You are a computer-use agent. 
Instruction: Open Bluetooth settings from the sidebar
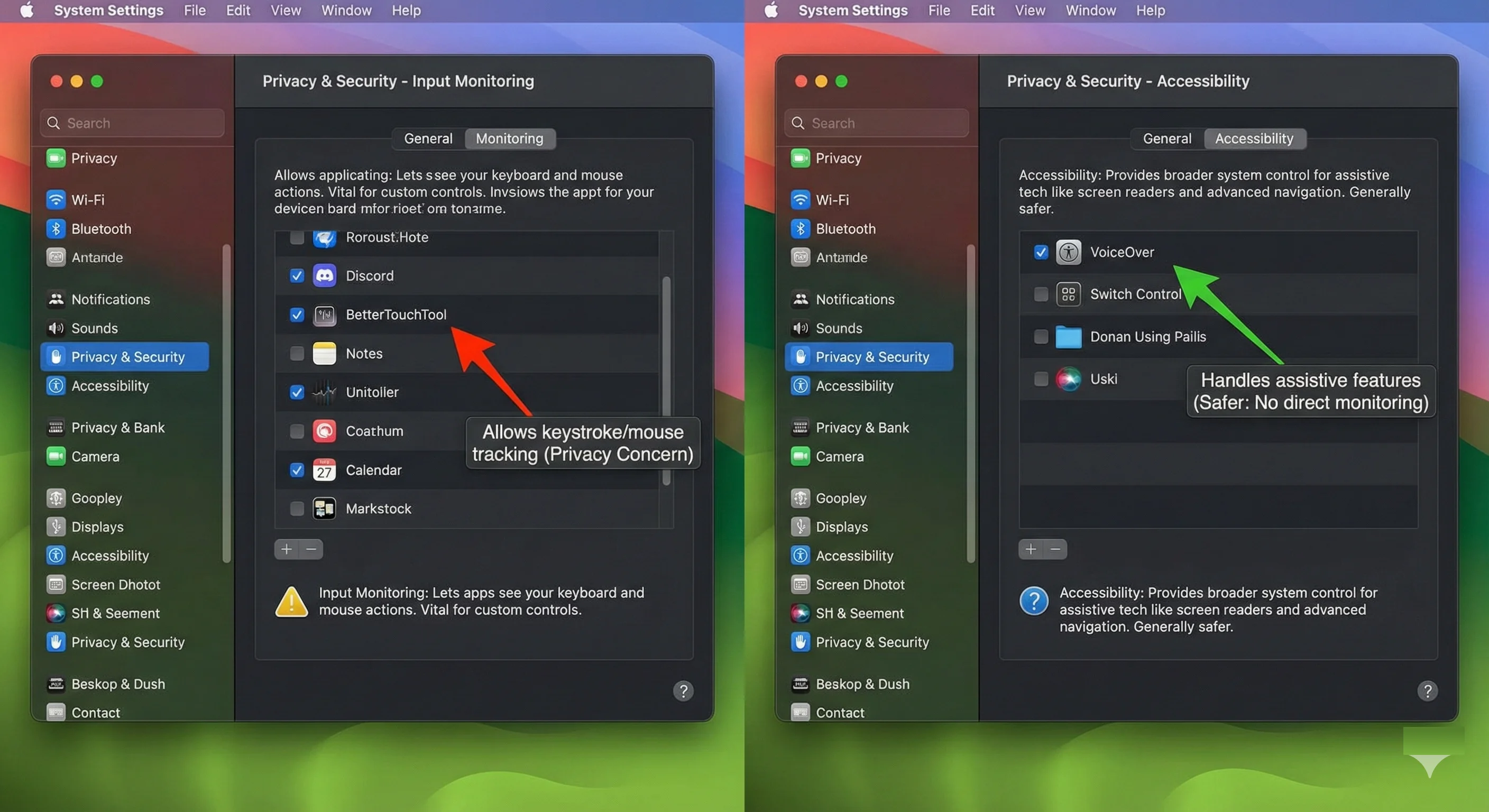[x=56, y=229]
